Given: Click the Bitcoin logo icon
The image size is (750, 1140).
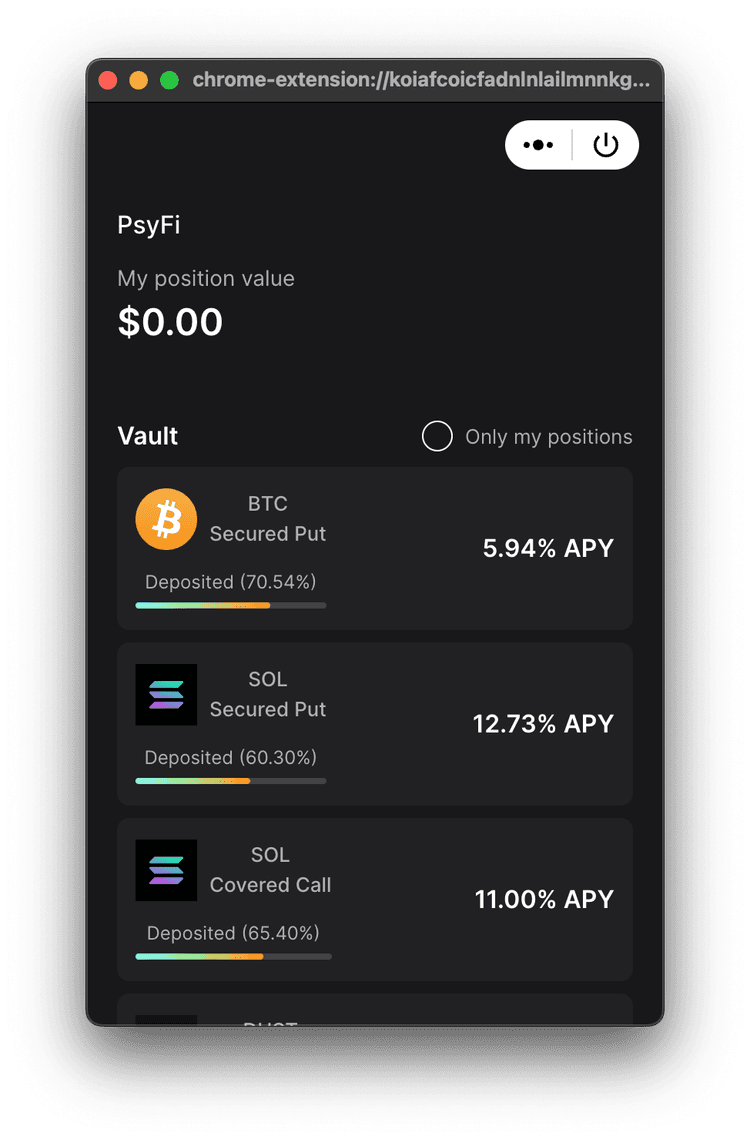Looking at the screenshot, I should (x=166, y=519).
